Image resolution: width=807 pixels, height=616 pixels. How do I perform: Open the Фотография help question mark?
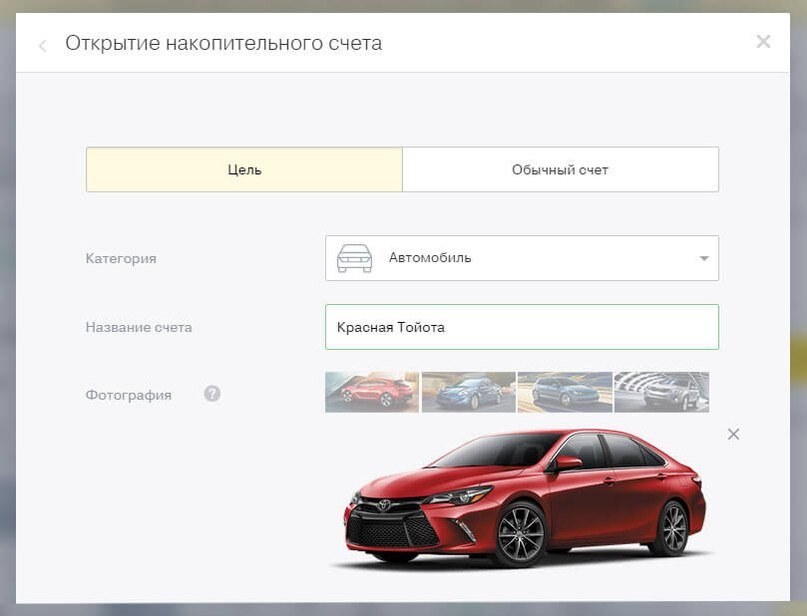212,394
